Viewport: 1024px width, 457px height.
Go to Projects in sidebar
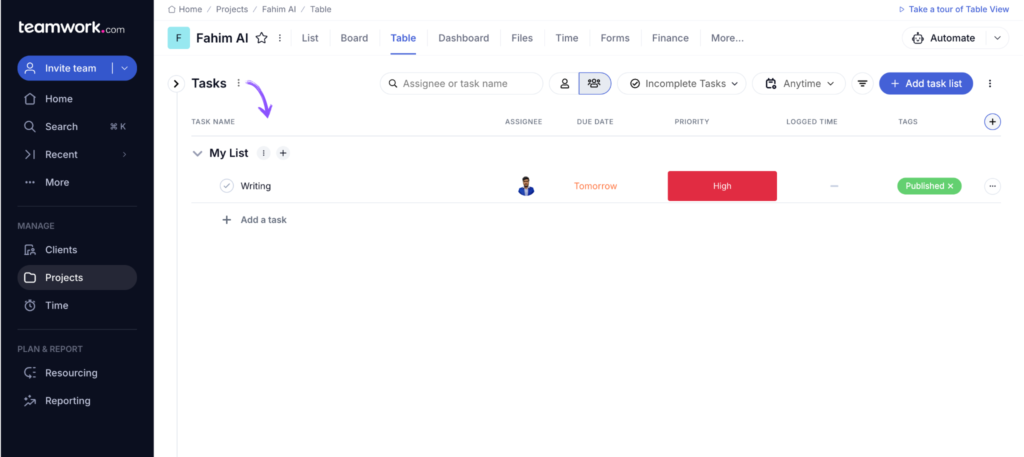77,277
